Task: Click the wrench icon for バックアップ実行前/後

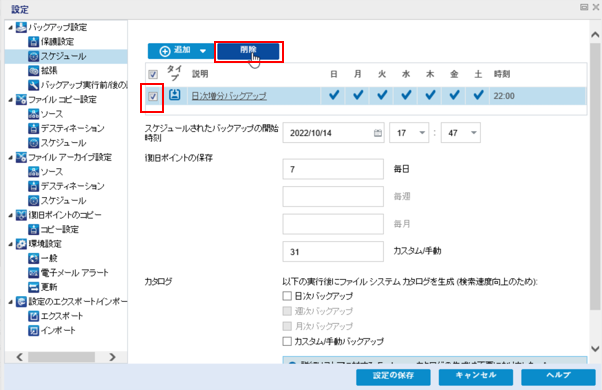Action: coord(34,85)
